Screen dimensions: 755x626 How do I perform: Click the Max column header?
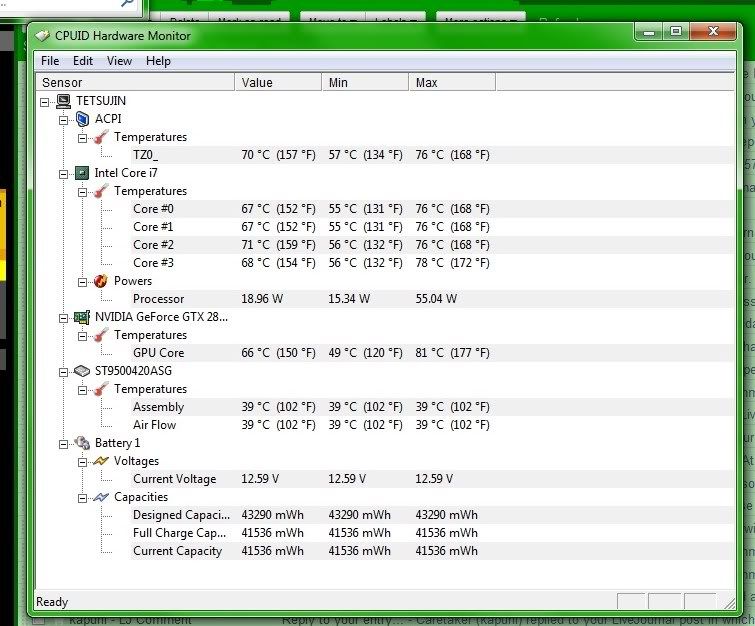[452, 82]
